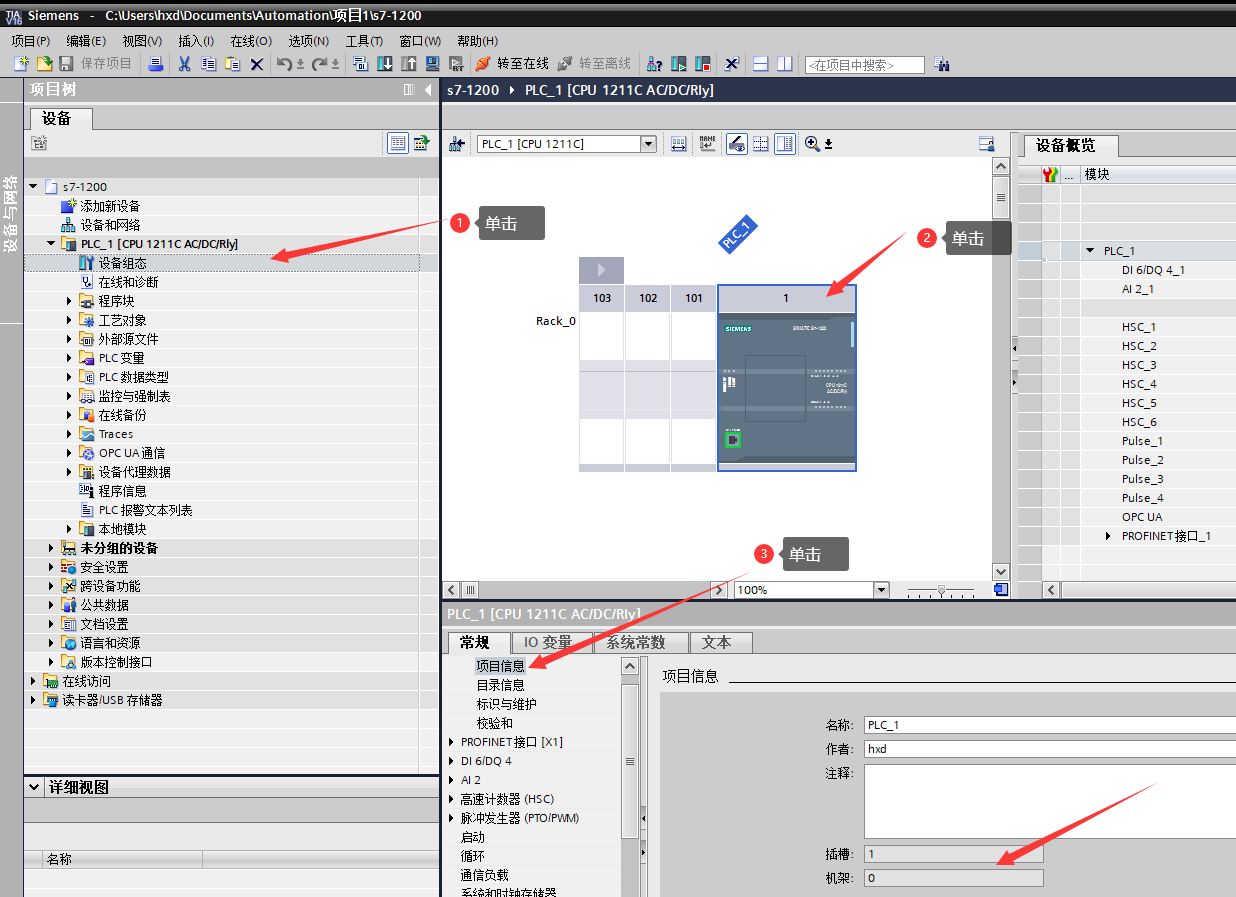
Task: Click the Cut scissors icon
Action: pos(184,64)
